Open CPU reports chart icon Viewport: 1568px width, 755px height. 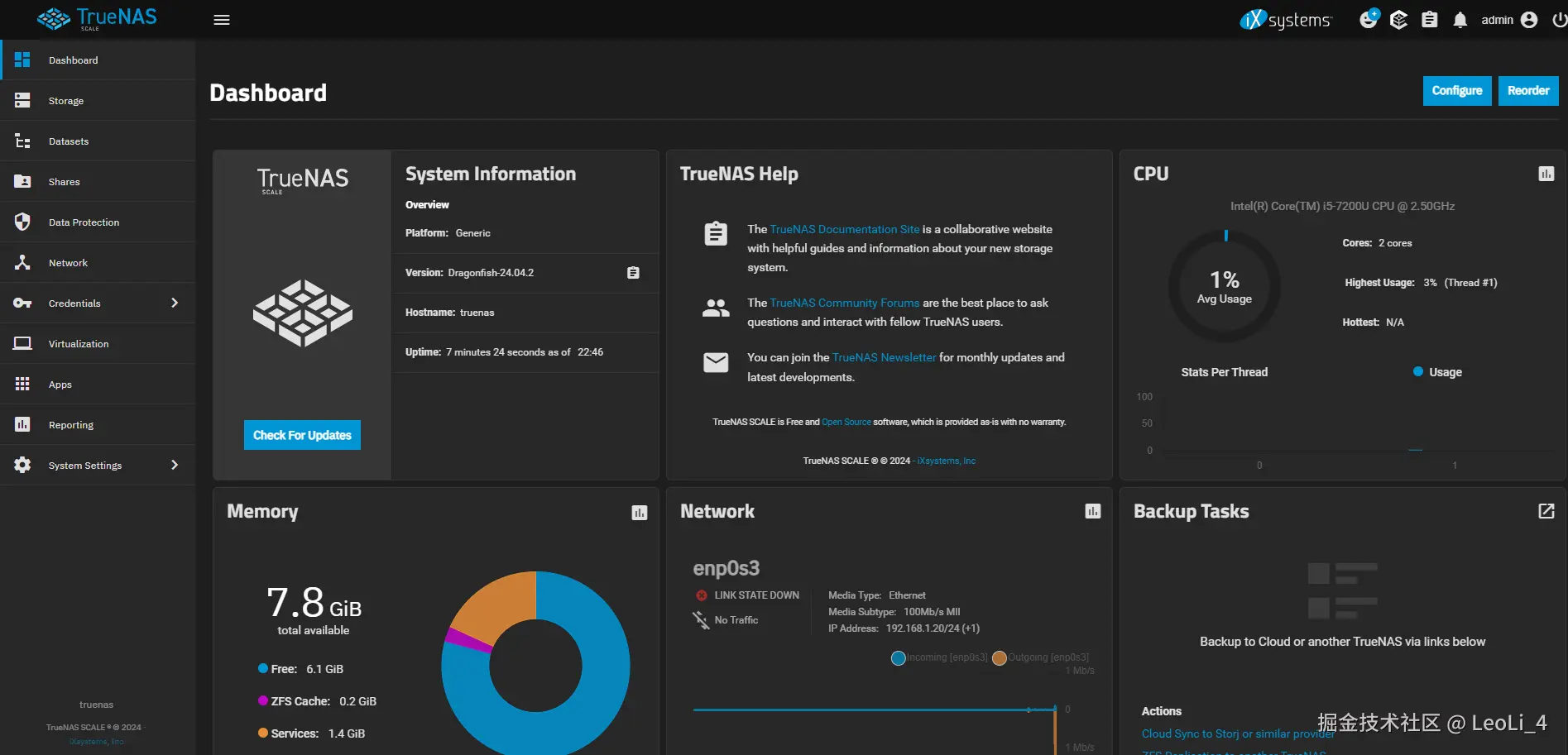pos(1546,174)
